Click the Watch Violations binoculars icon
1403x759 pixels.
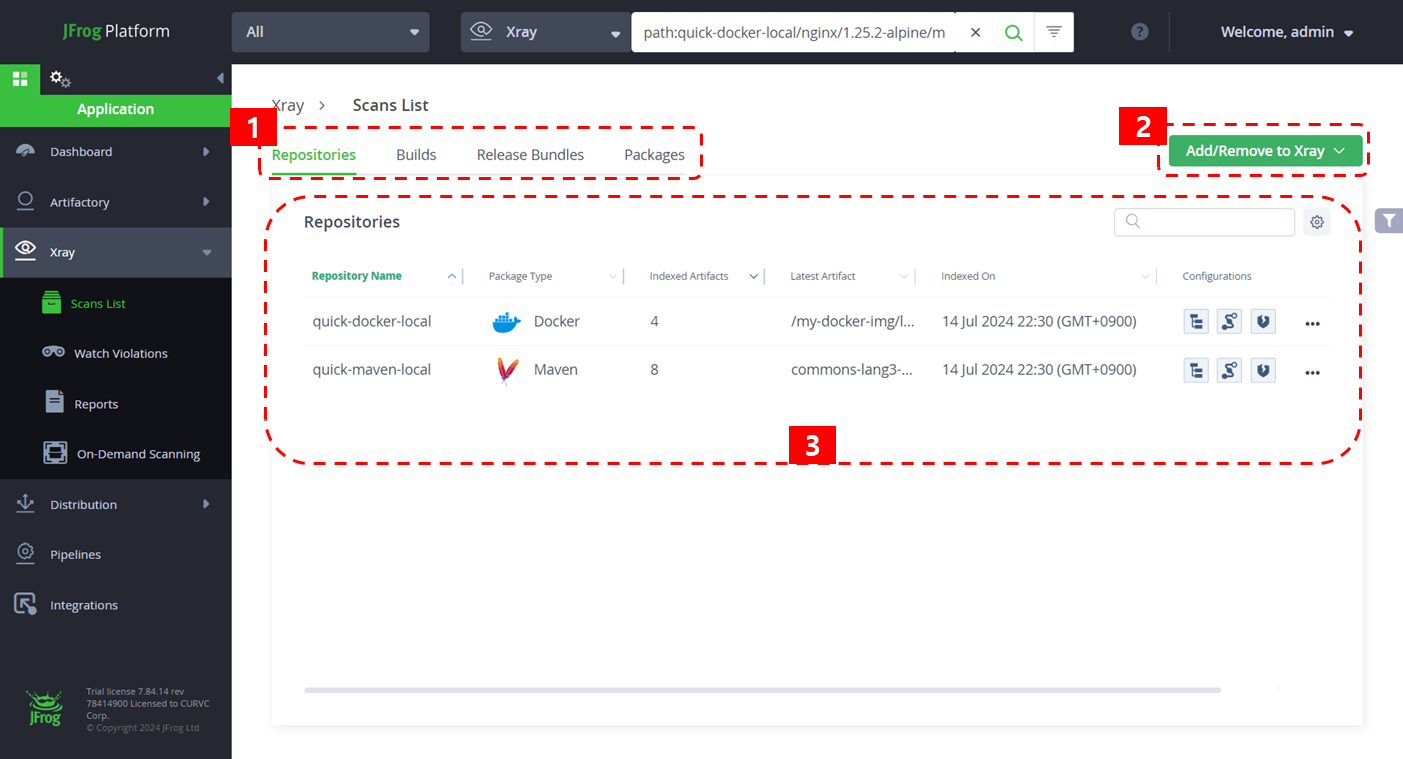coord(54,352)
